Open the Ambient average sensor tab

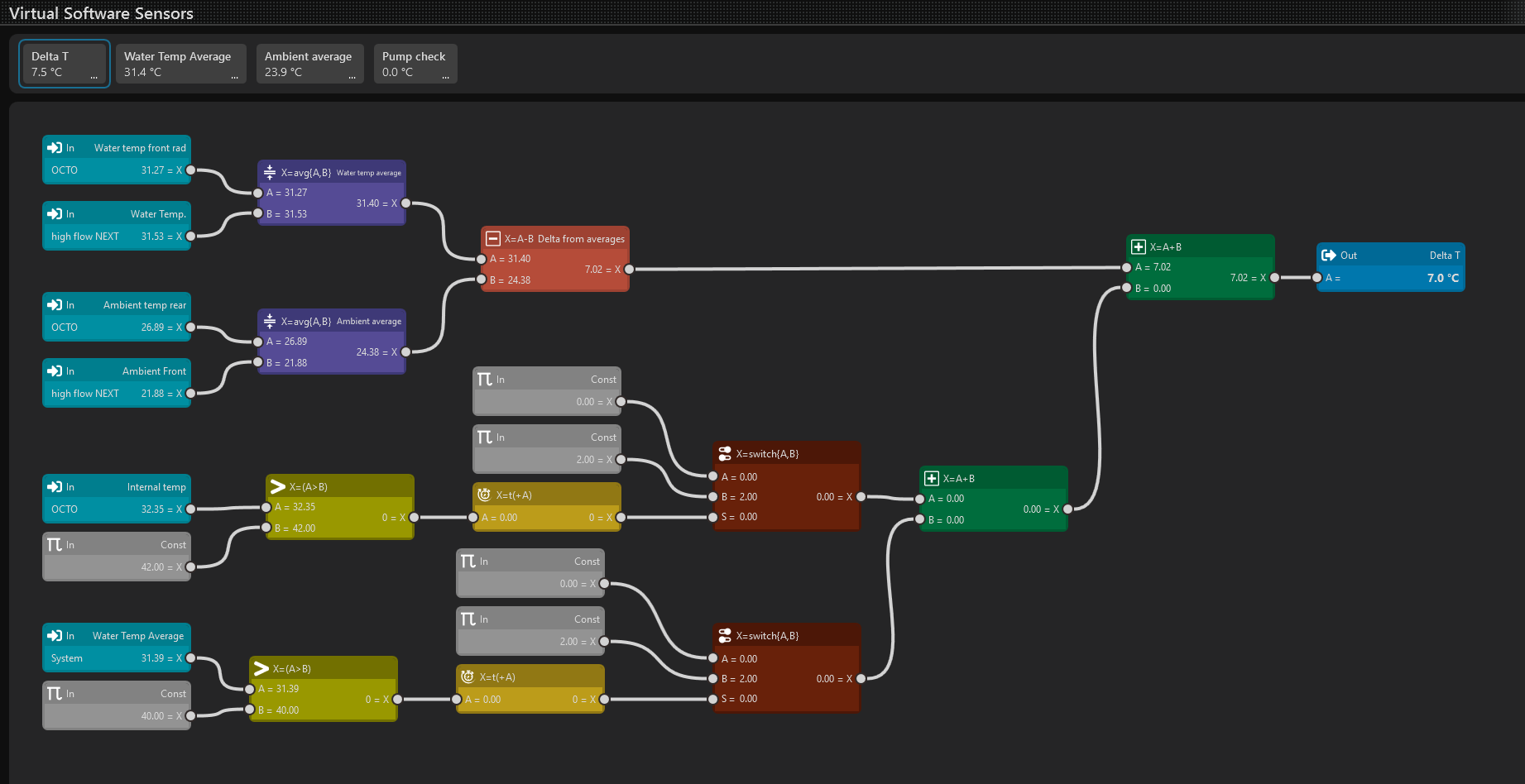(x=309, y=64)
